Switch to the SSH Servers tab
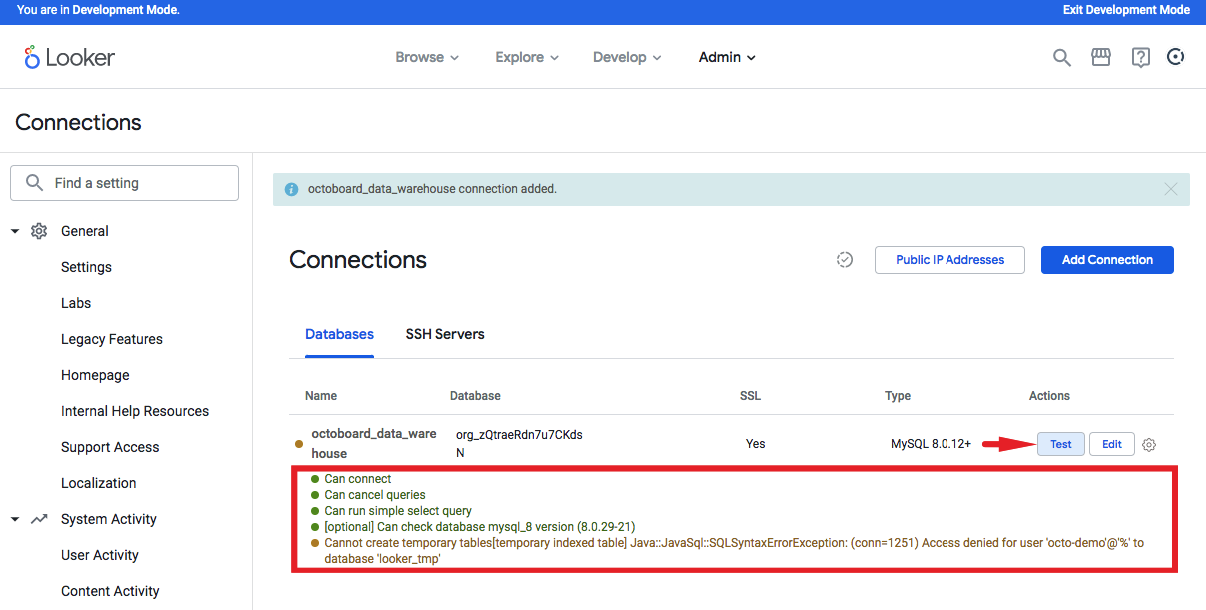The height and width of the screenshot is (610, 1206). coord(445,334)
